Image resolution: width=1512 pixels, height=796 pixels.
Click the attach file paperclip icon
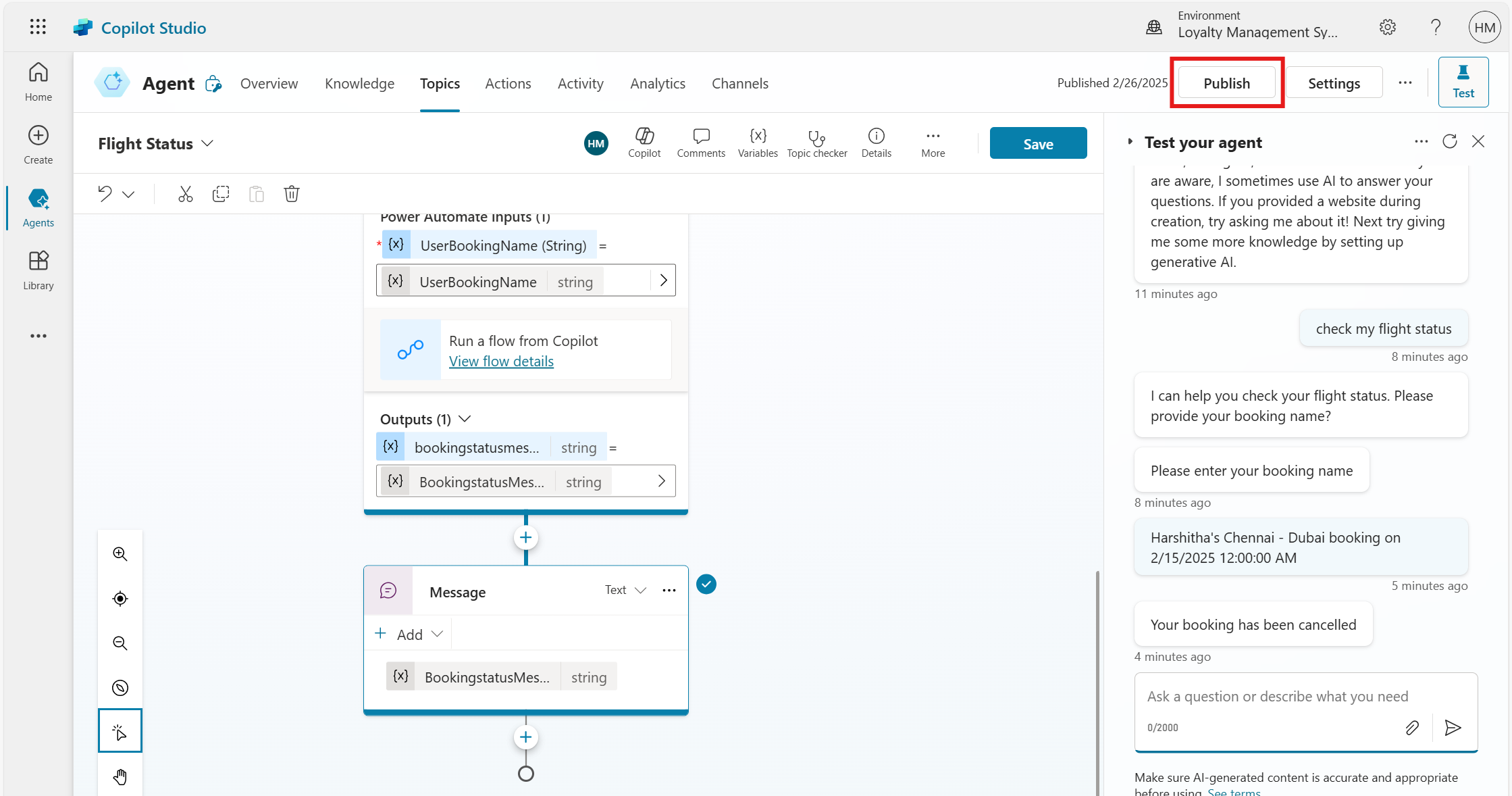pyautogui.click(x=1412, y=728)
